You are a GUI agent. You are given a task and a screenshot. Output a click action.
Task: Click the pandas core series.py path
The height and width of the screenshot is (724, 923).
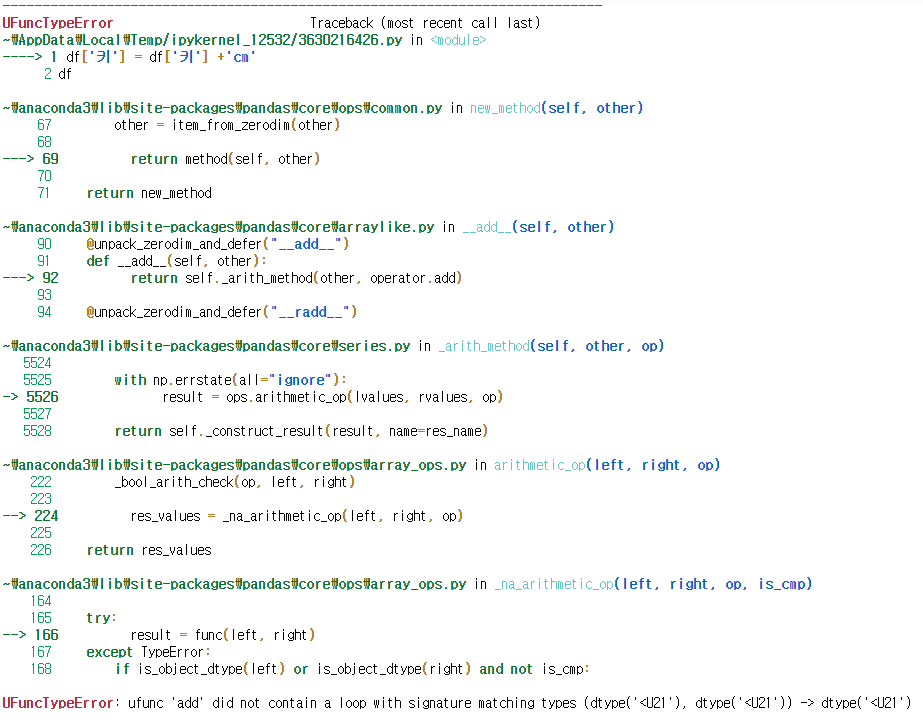coord(206,346)
